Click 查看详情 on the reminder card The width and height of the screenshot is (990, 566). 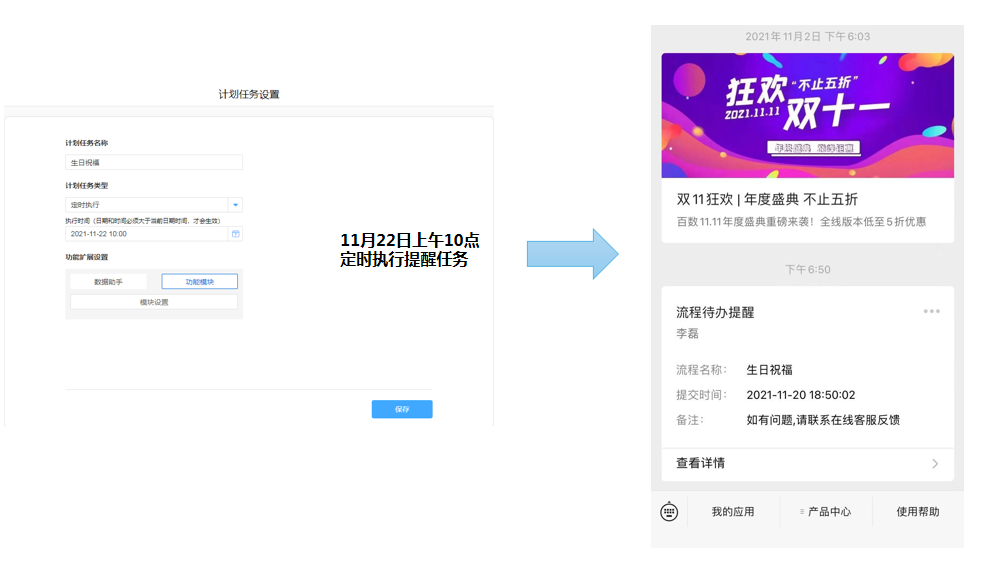click(x=701, y=464)
